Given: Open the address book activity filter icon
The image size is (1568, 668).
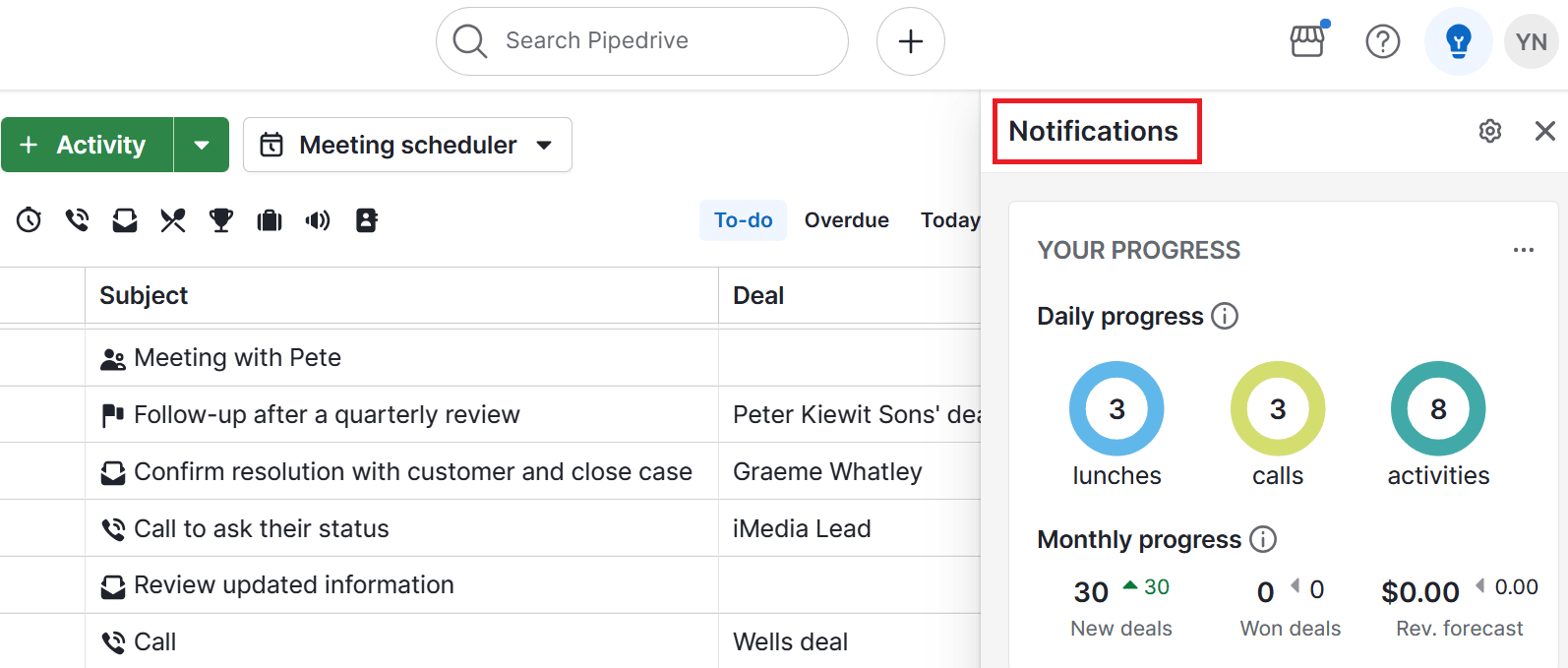Looking at the screenshot, I should coord(365,220).
